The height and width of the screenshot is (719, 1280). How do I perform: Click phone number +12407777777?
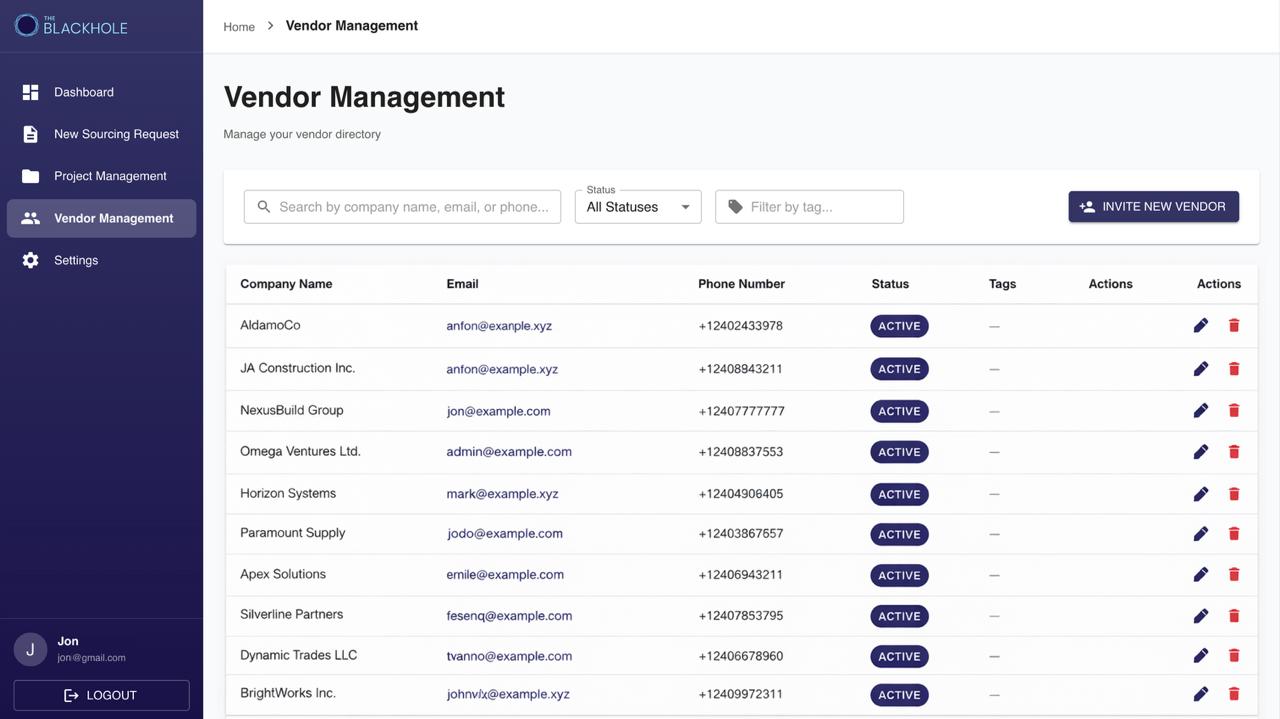pyautogui.click(x=741, y=411)
